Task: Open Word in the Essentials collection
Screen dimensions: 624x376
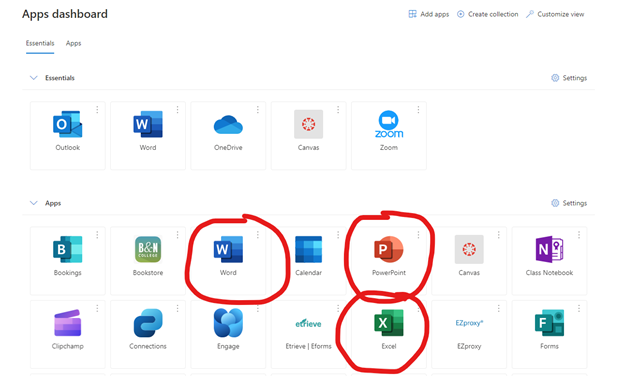Action: (x=148, y=136)
